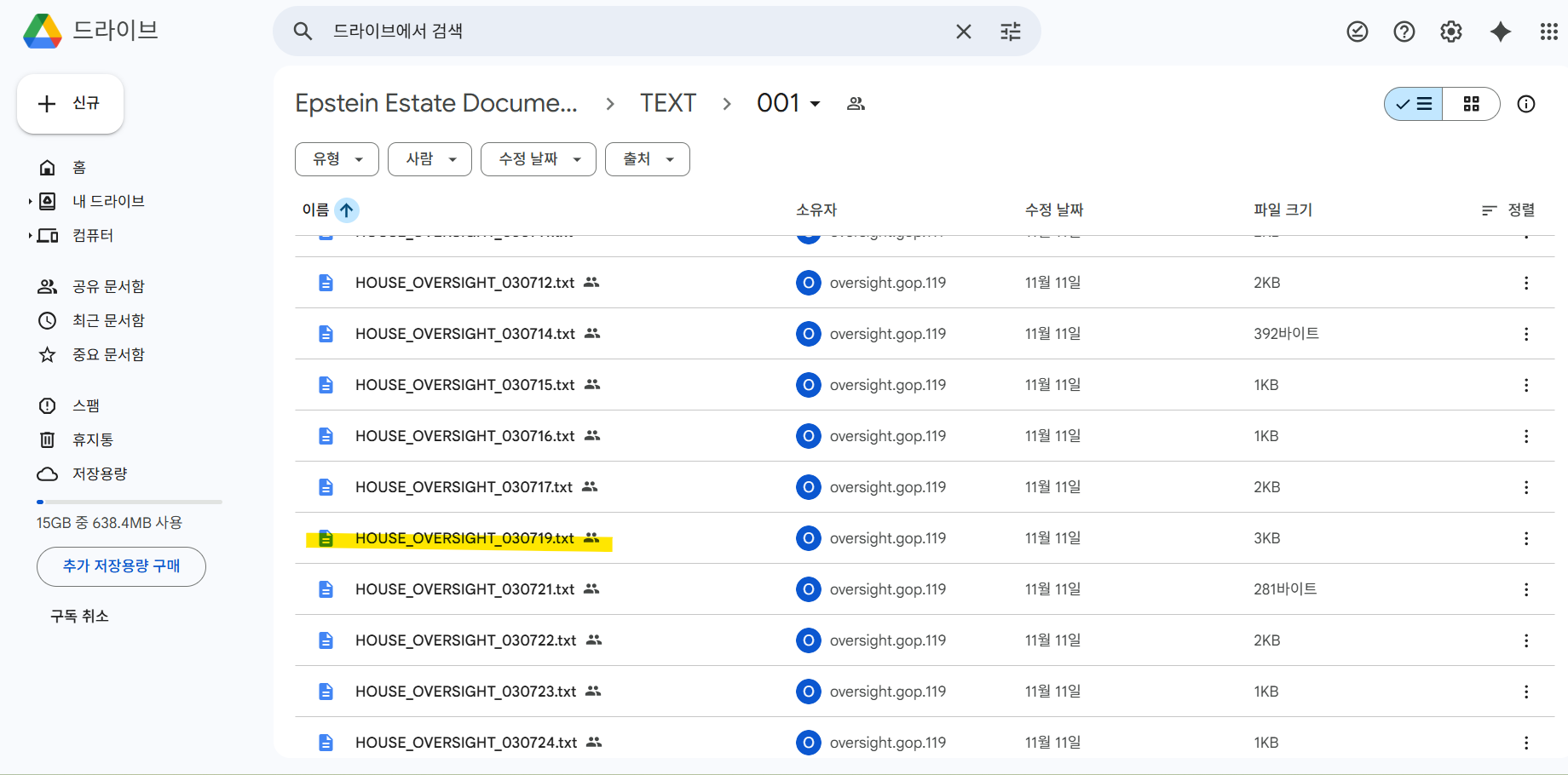
Task: Open the 정렬 sort options
Action: click(1508, 210)
